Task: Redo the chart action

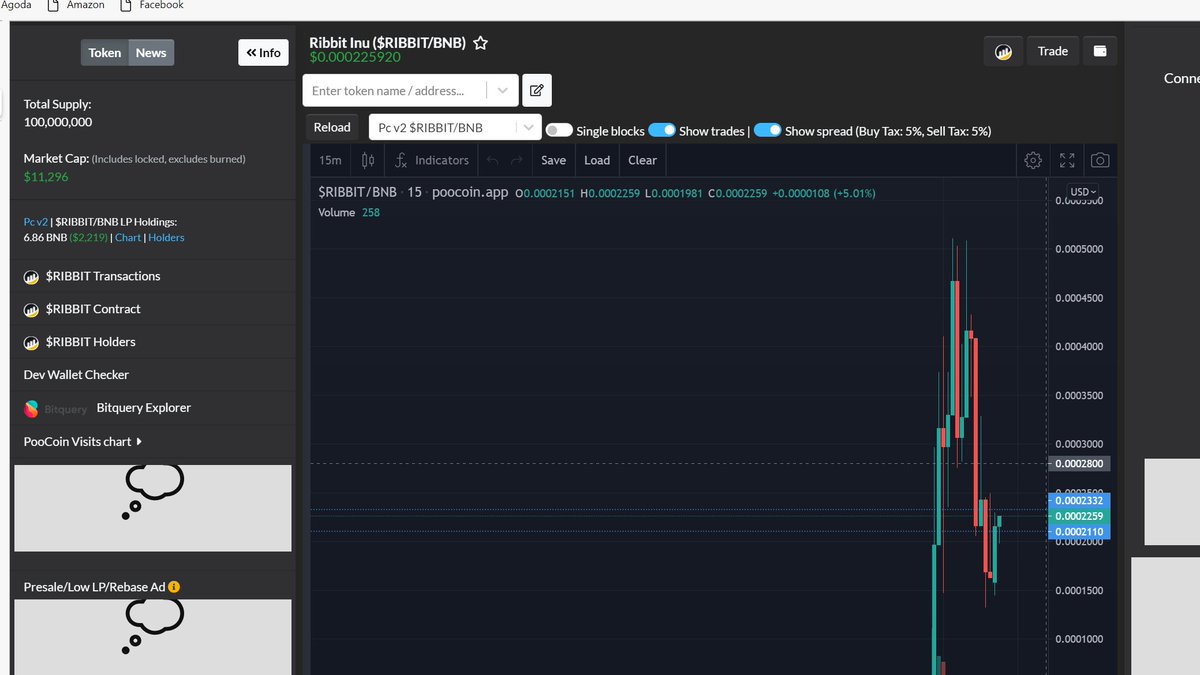Action: pos(517,160)
